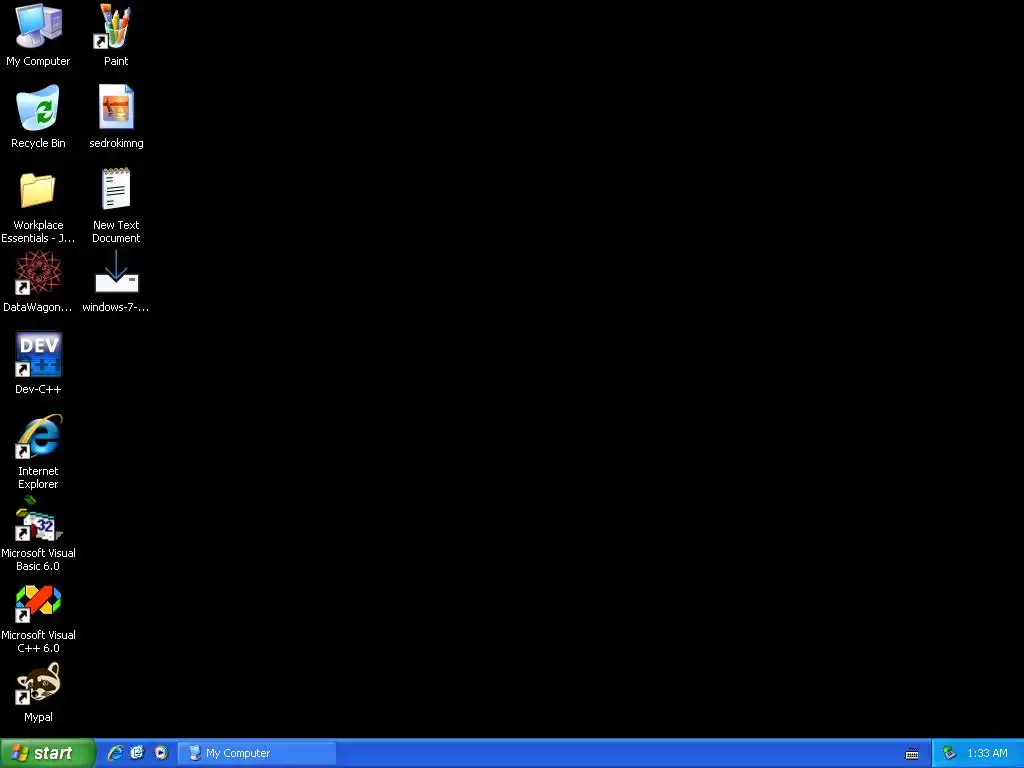Switch to My Computer taskbar window

257,753
